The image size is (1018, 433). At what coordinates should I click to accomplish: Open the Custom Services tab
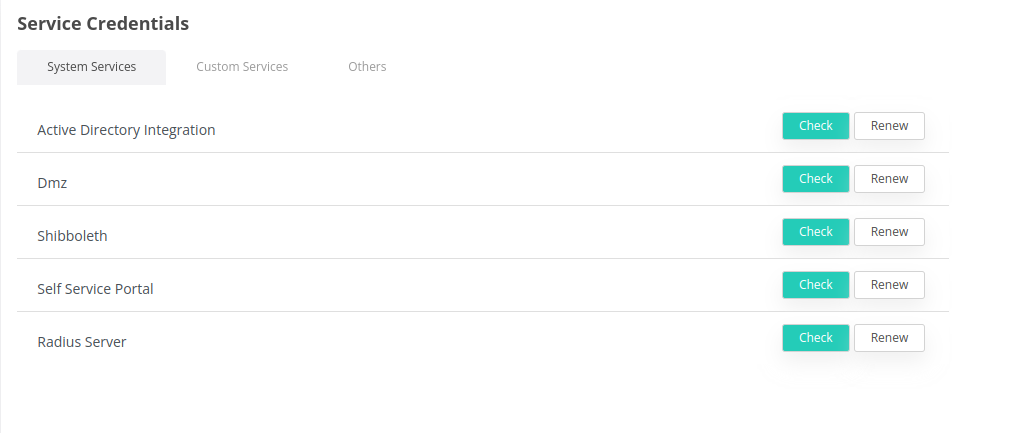coord(242,67)
